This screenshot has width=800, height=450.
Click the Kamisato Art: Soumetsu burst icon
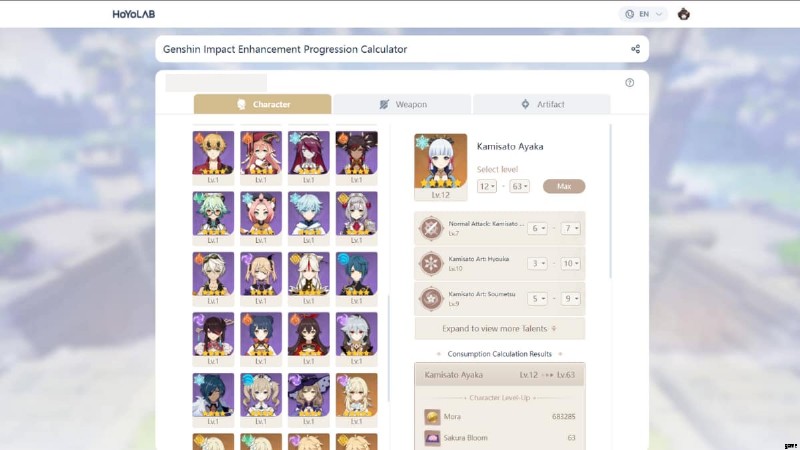[x=431, y=298]
